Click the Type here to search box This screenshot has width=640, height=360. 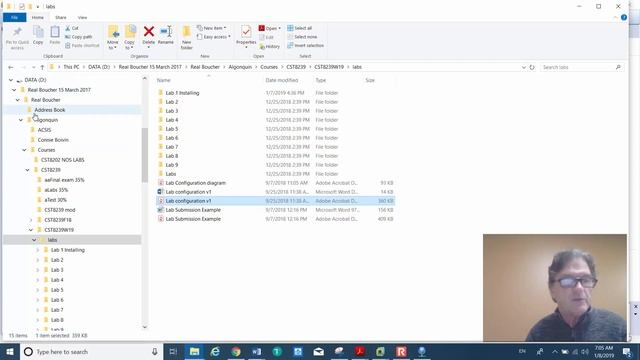90,351
